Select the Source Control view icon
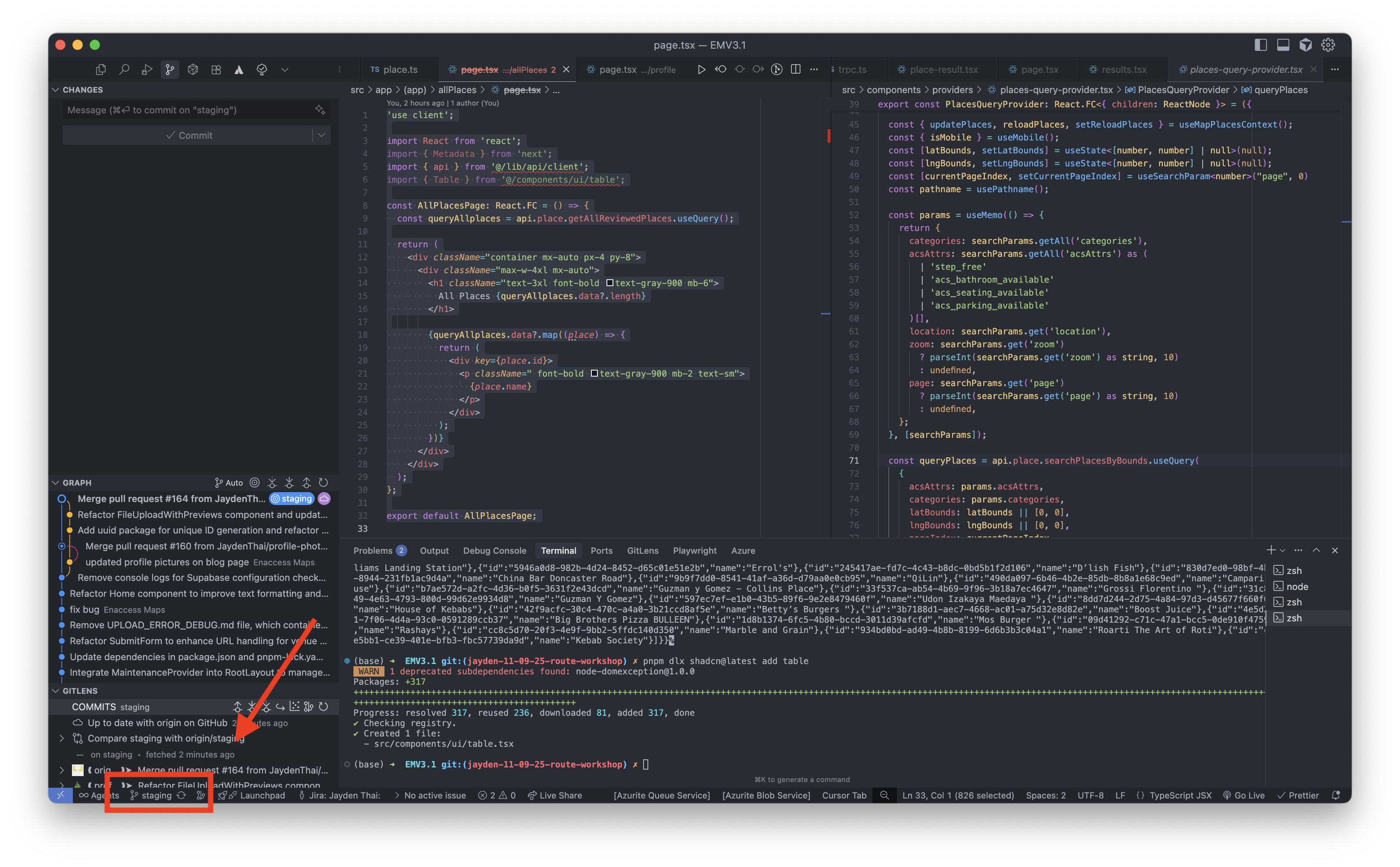Screen dimensions: 1400x867 point(170,69)
